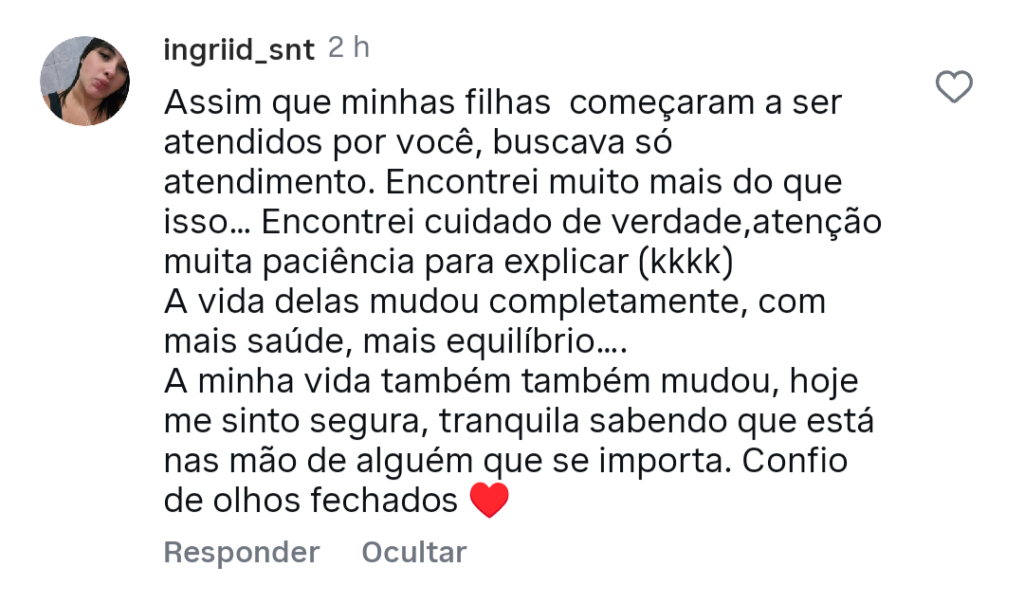This screenshot has height=603, width=1024.
Task: Like the comment with the heart icon
Action: [x=954, y=88]
